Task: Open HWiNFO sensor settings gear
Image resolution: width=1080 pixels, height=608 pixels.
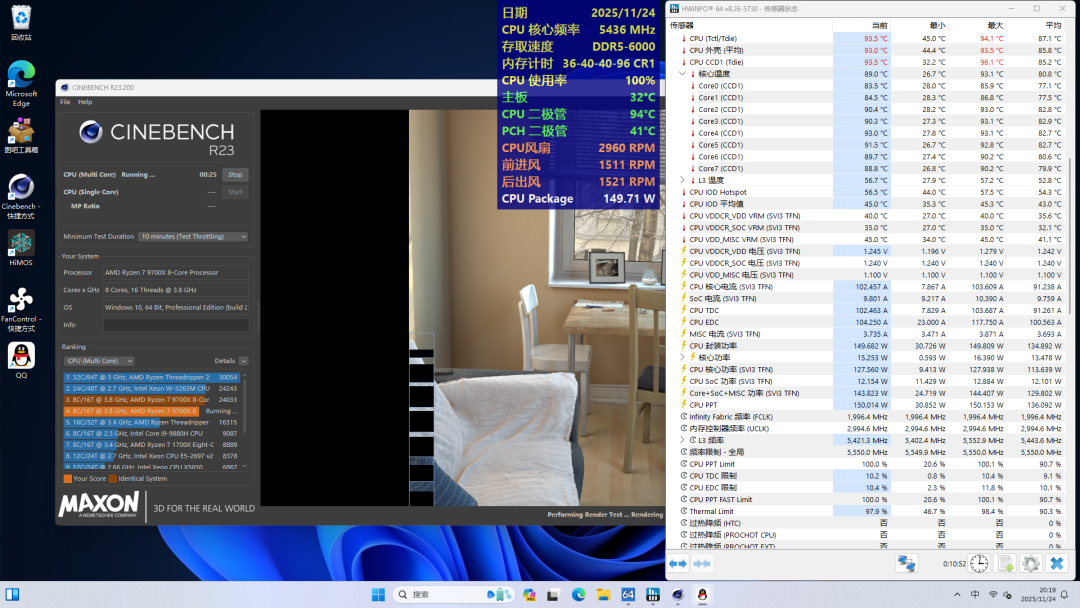Action: (x=1030, y=563)
